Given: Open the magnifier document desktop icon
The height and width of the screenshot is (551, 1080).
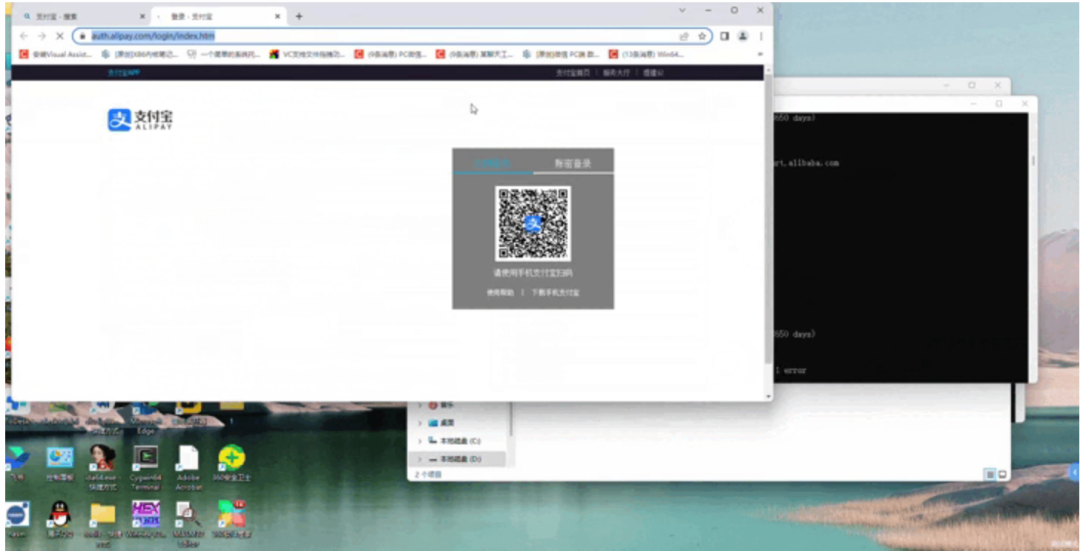Looking at the screenshot, I should 188,522.
